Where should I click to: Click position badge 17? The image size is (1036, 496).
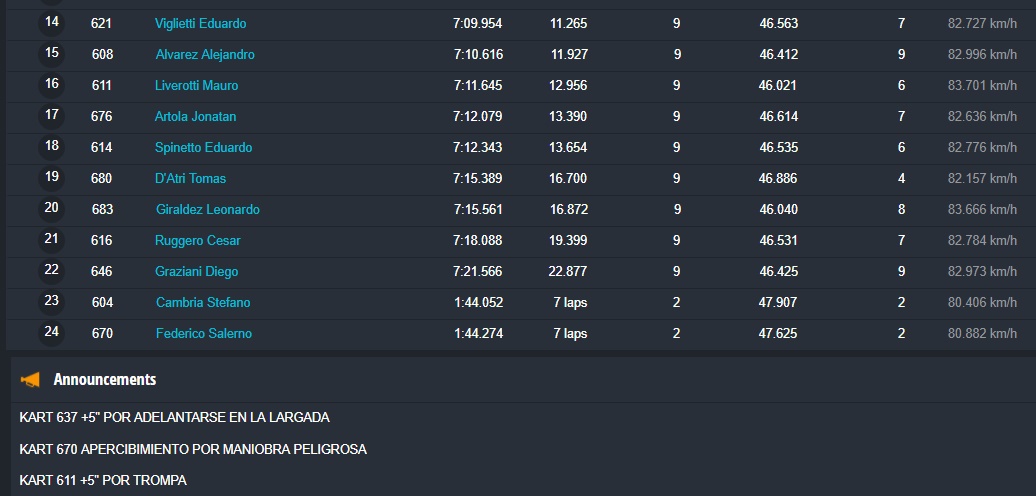pyautogui.click(x=52, y=115)
